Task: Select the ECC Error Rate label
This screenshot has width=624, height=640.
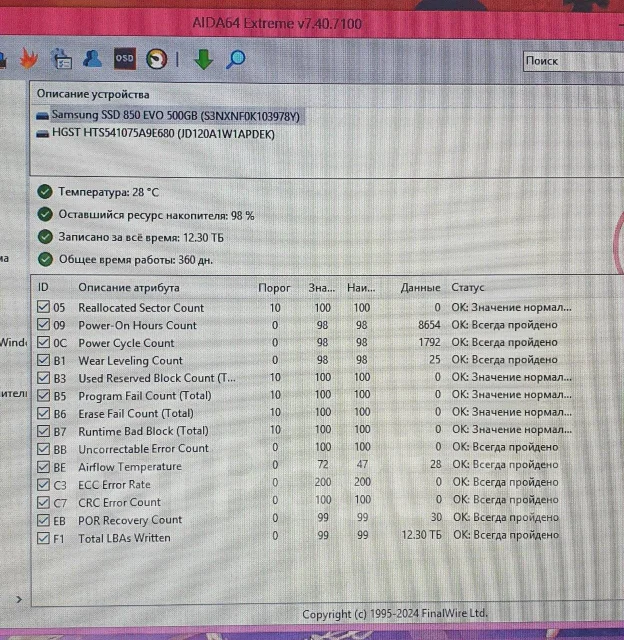Action: point(114,484)
